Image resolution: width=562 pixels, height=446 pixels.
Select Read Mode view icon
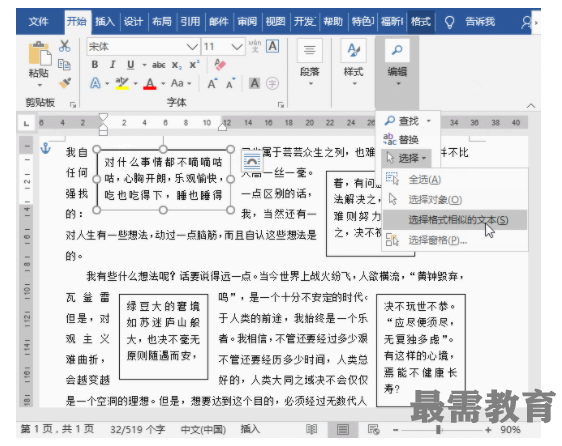(311, 429)
